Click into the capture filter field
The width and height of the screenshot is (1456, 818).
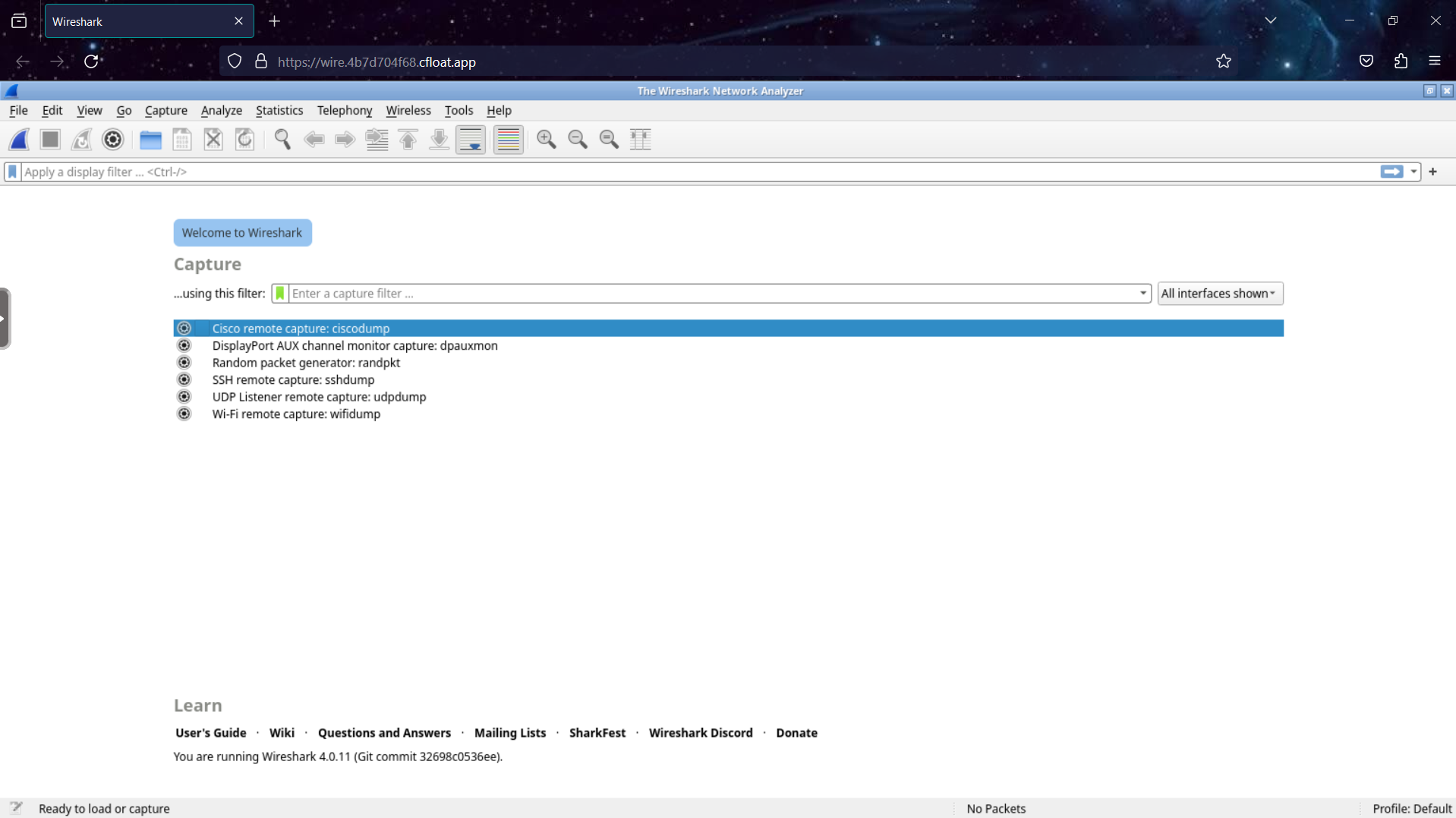[x=712, y=294]
